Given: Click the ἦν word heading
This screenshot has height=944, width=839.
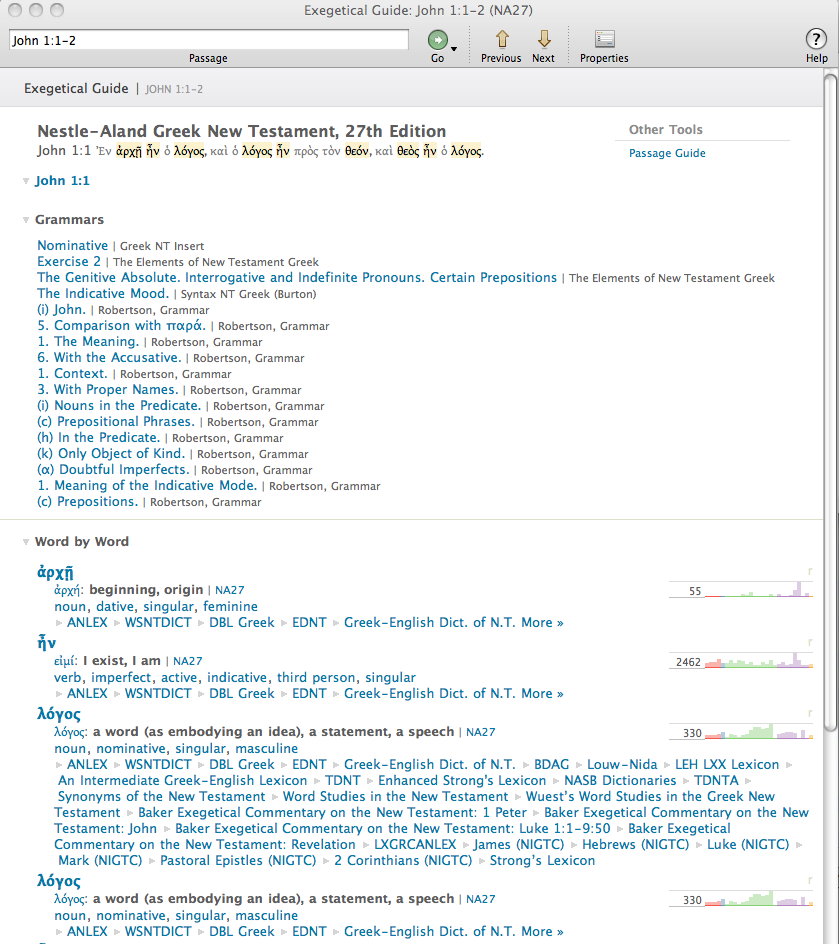Looking at the screenshot, I should (x=47, y=643).
